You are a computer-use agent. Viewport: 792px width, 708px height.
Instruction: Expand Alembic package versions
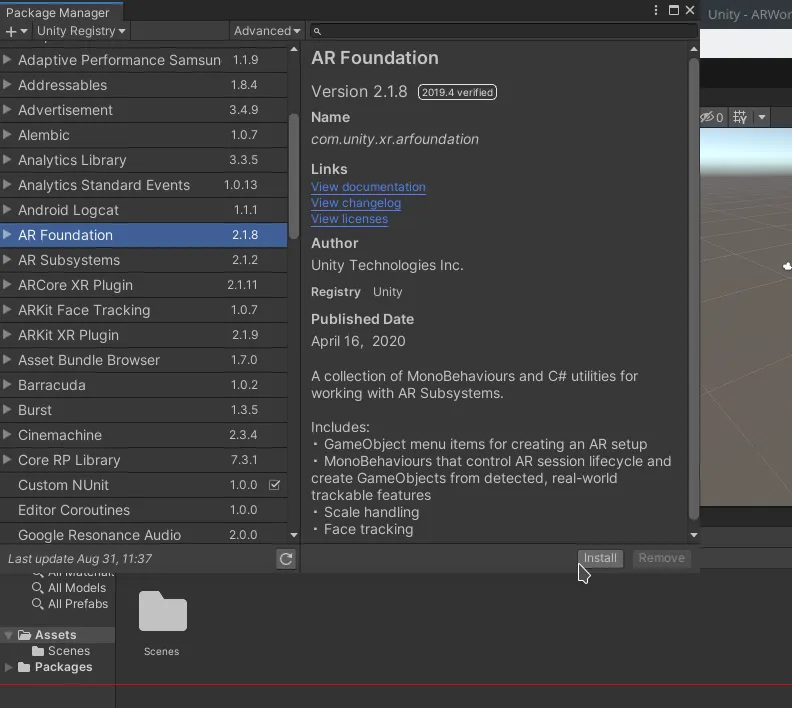tap(7, 134)
